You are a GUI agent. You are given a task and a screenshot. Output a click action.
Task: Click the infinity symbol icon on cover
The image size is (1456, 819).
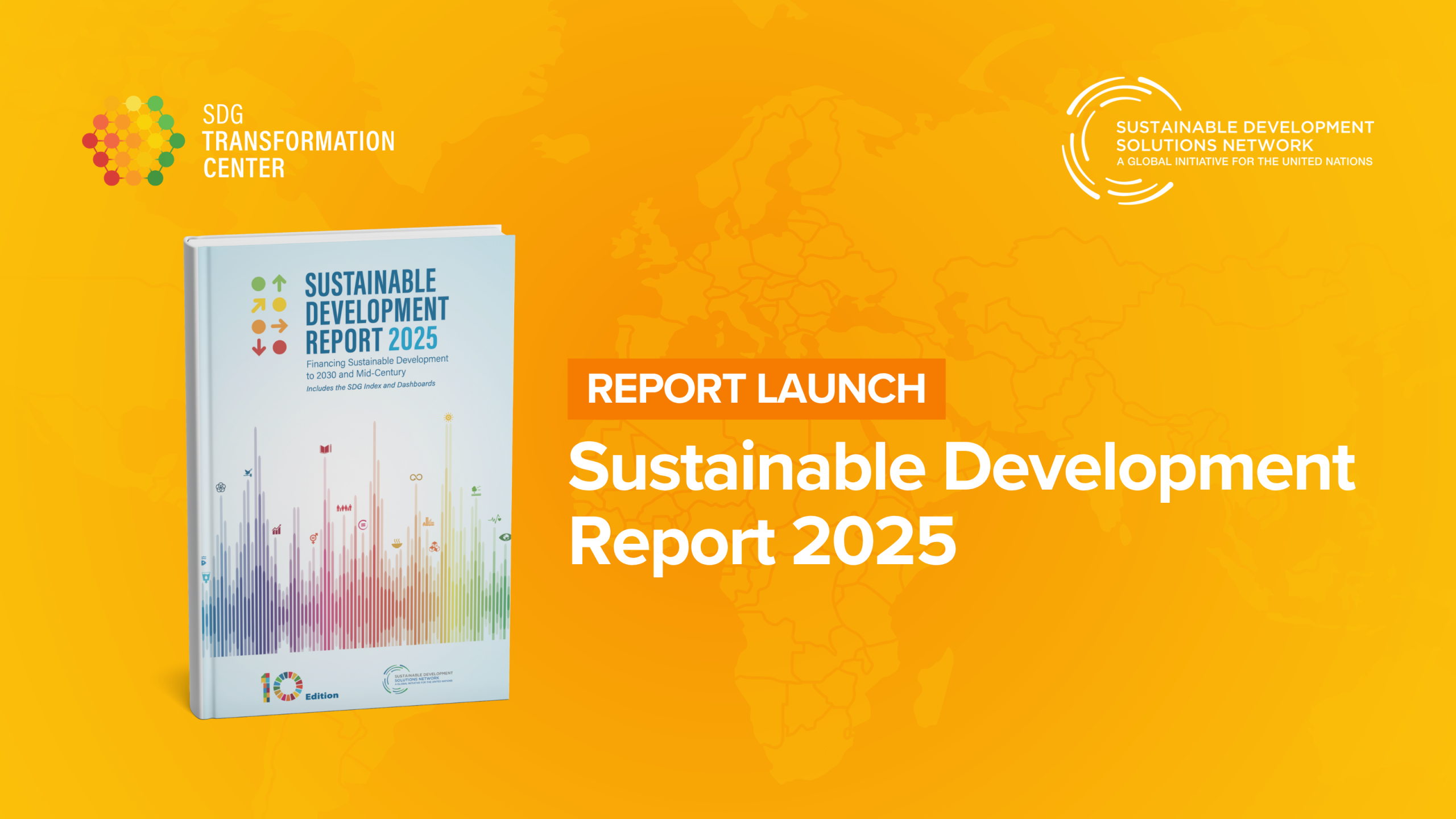click(416, 477)
